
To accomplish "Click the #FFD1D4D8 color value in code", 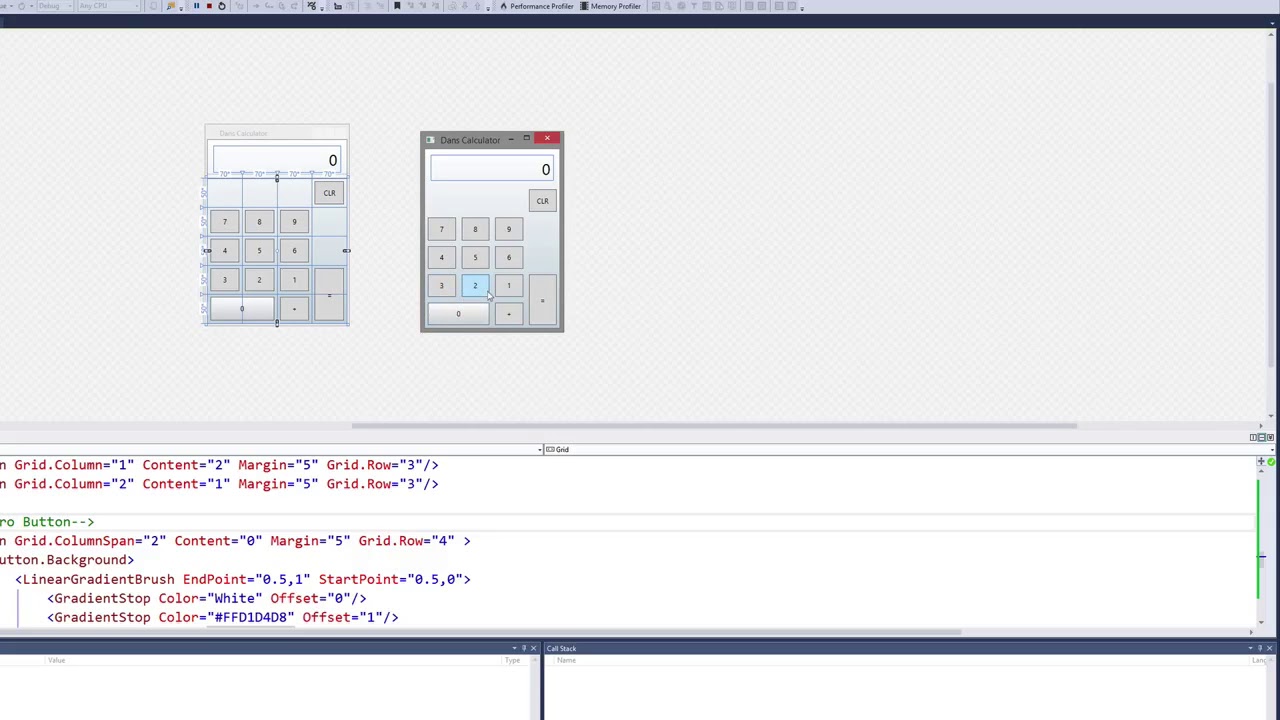I will tap(254, 617).
